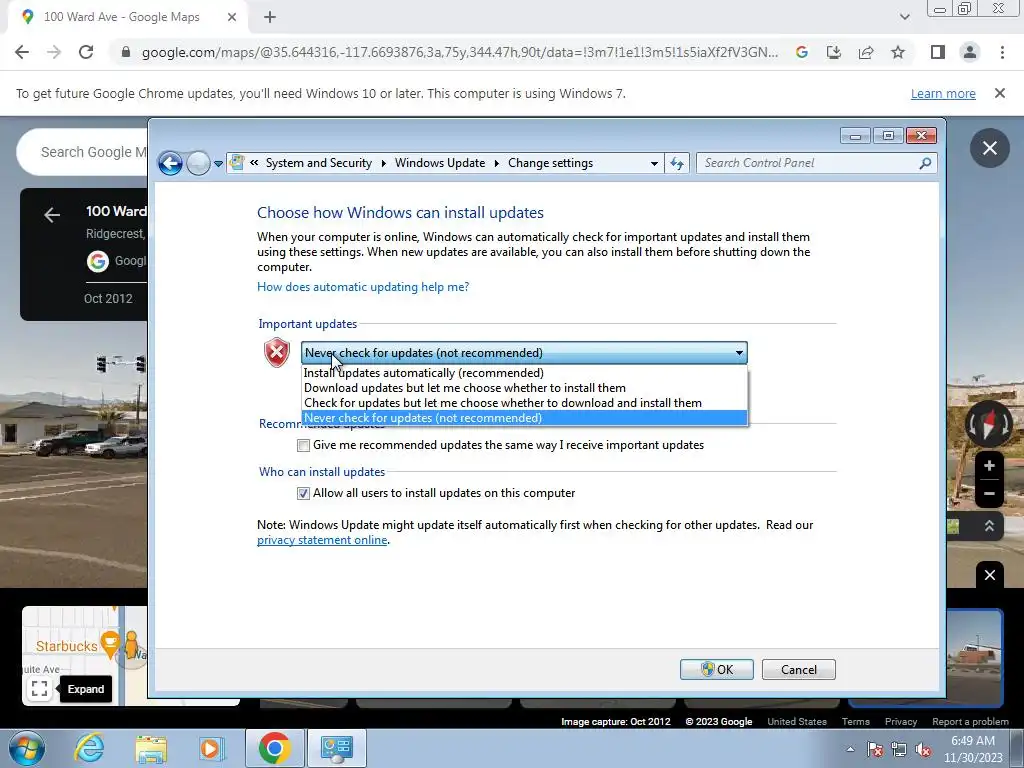Zoom in with the Street View plus button
This screenshot has height=768, width=1024.
tap(989, 466)
